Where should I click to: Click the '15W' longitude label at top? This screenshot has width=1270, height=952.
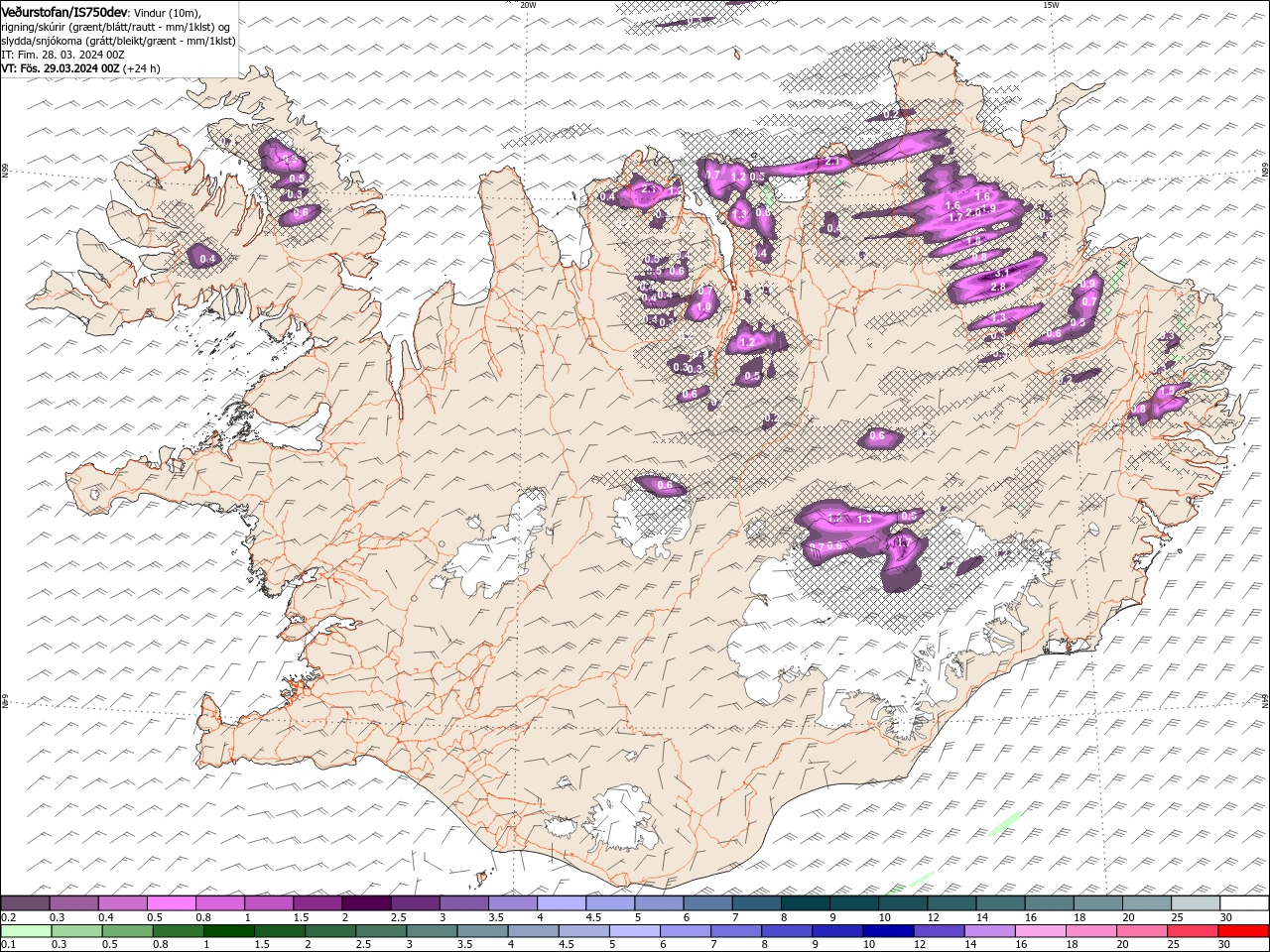tap(1051, 5)
